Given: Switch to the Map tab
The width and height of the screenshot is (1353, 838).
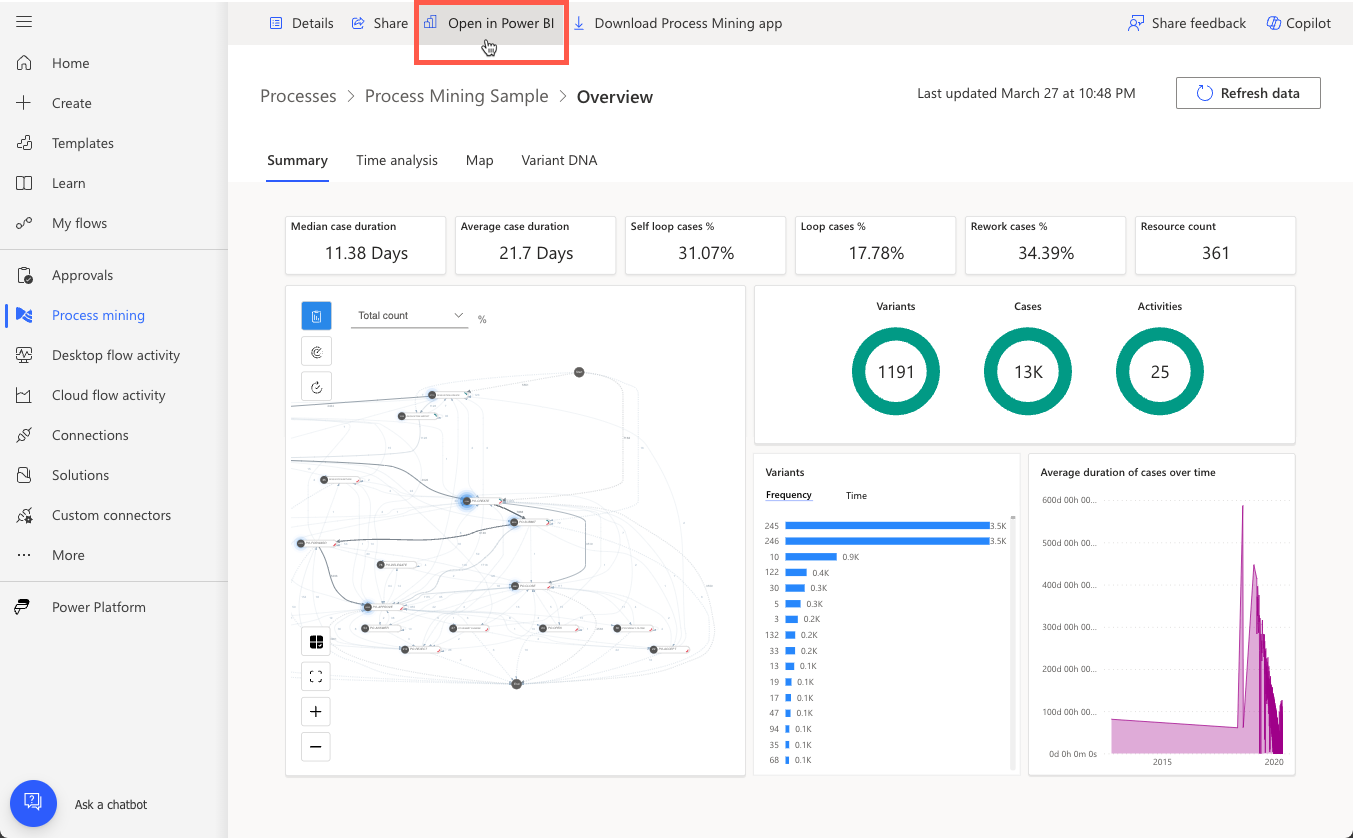Looking at the screenshot, I should (480, 160).
